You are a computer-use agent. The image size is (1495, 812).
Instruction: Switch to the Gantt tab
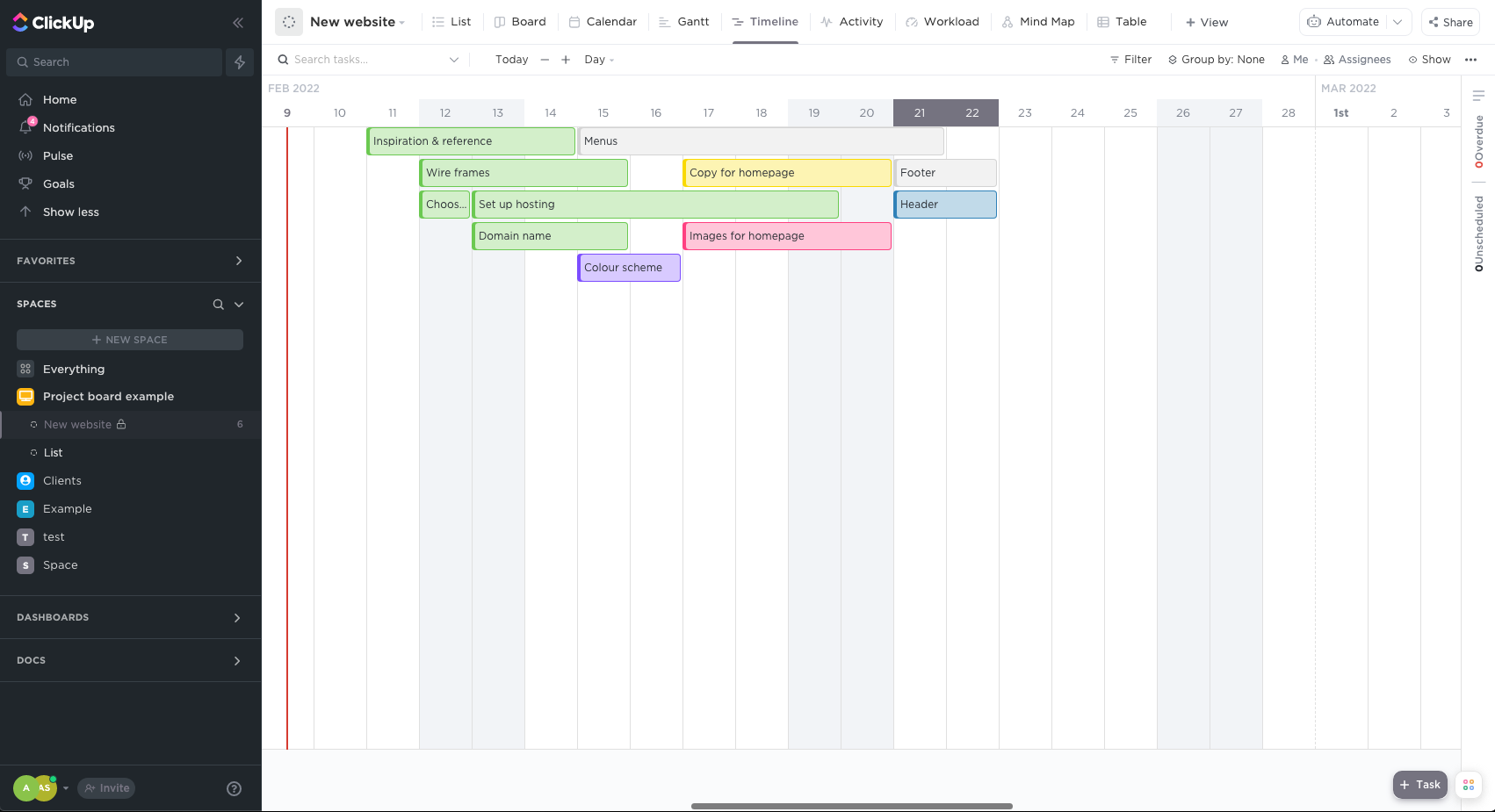coord(683,22)
